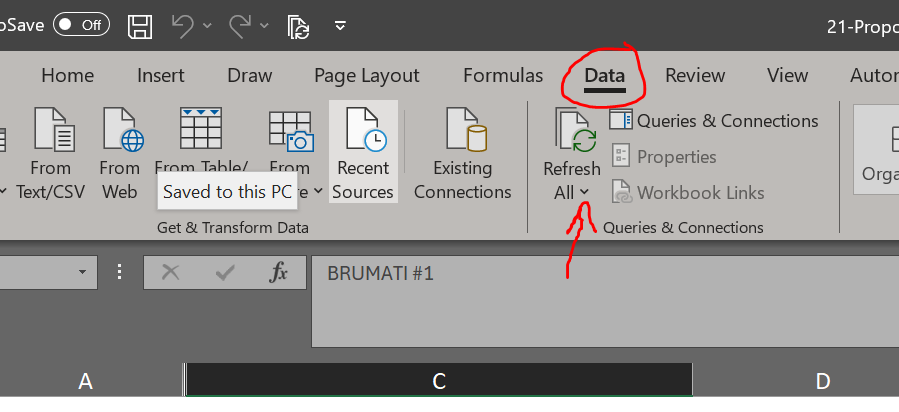The width and height of the screenshot is (899, 412).
Task: Click the Insert Function fx button
Action: click(x=279, y=273)
